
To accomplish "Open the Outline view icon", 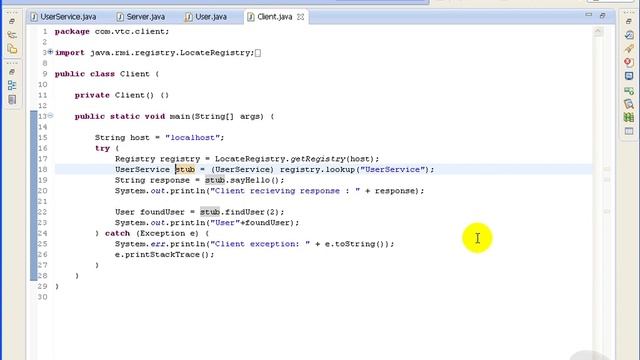I will coord(12,85).
